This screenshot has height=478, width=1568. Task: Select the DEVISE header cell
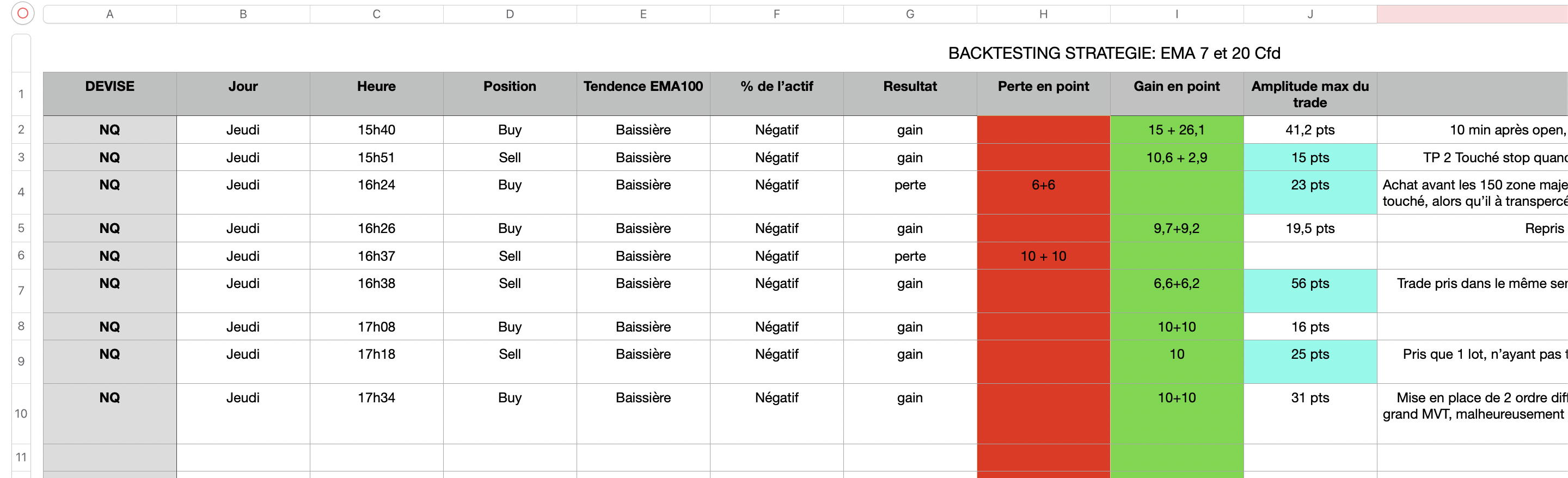[x=109, y=87]
